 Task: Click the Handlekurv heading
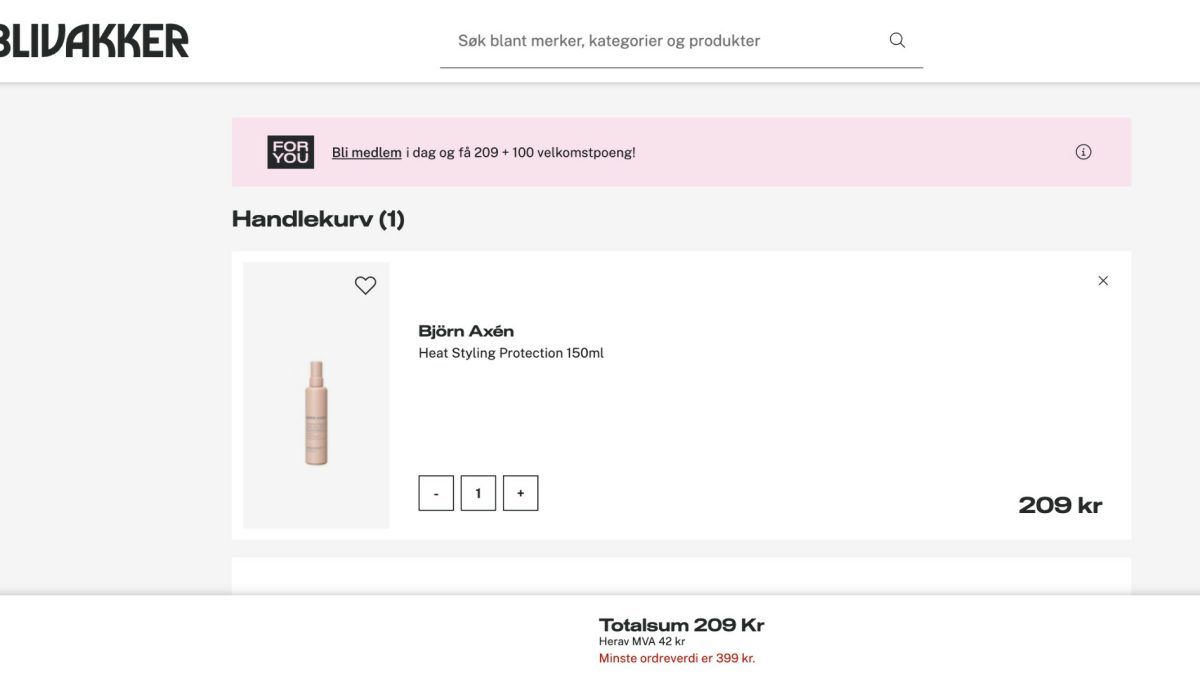[318, 219]
